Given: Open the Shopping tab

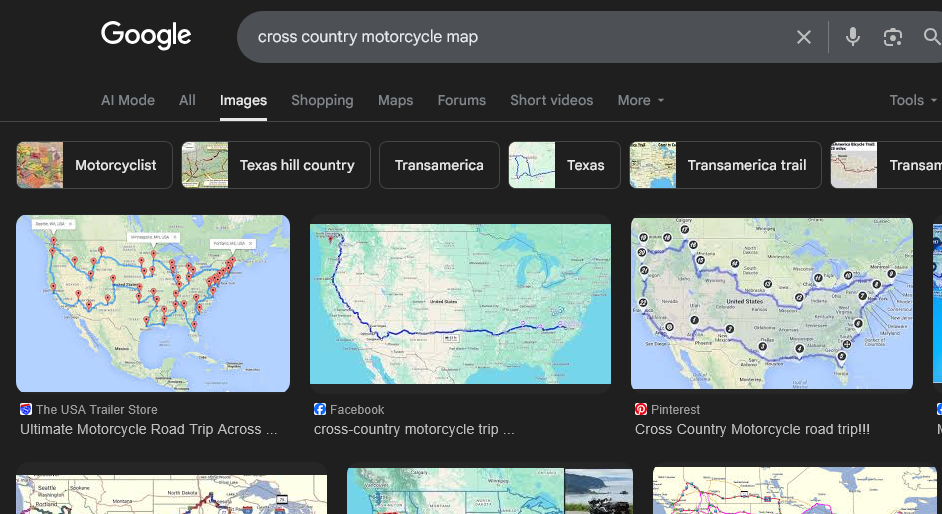Looking at the screenshot, I should click(322, 100).
